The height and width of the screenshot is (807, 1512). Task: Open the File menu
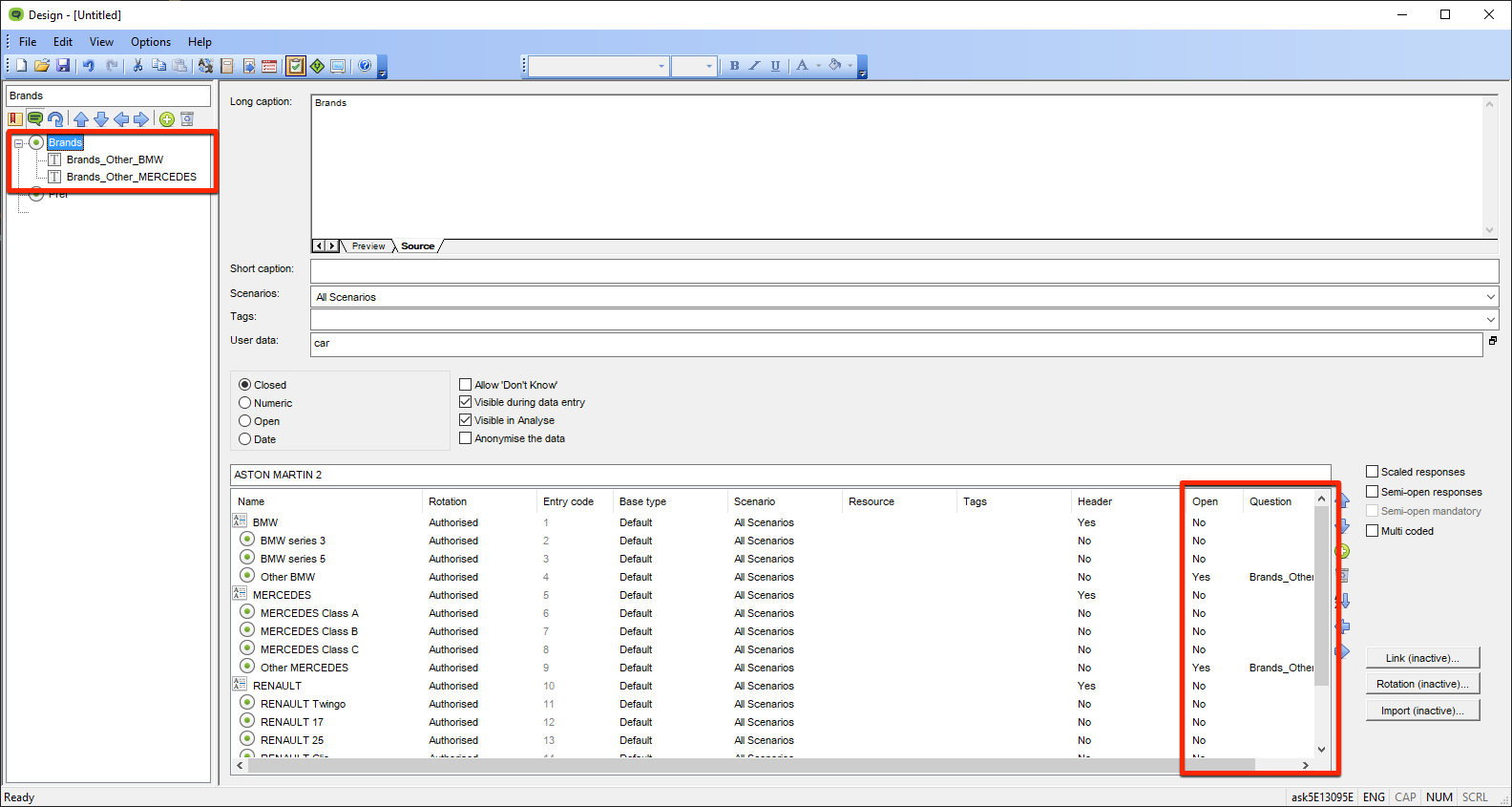[x=28, y=42]
